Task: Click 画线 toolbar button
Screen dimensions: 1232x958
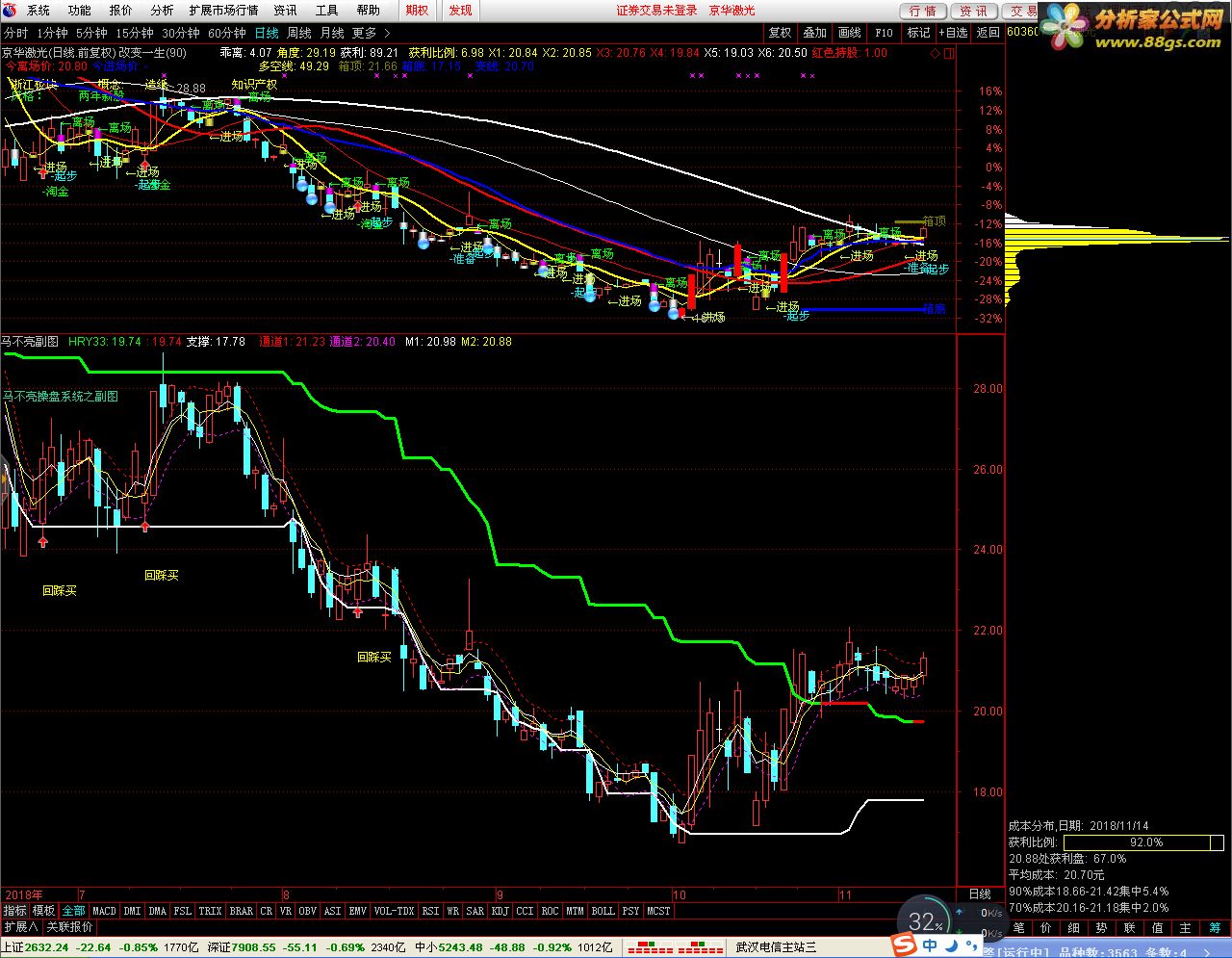Action: pyautogui.click(x=850, y=33)
